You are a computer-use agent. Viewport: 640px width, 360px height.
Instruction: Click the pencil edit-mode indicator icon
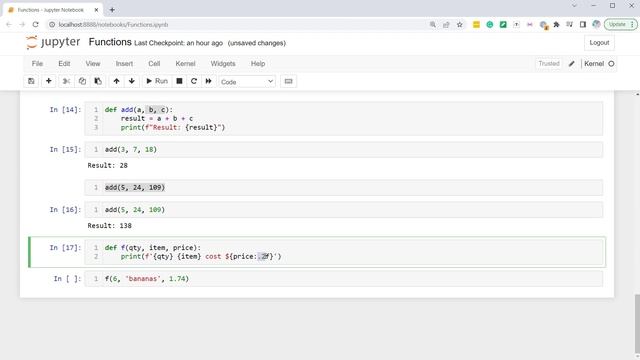572,64
